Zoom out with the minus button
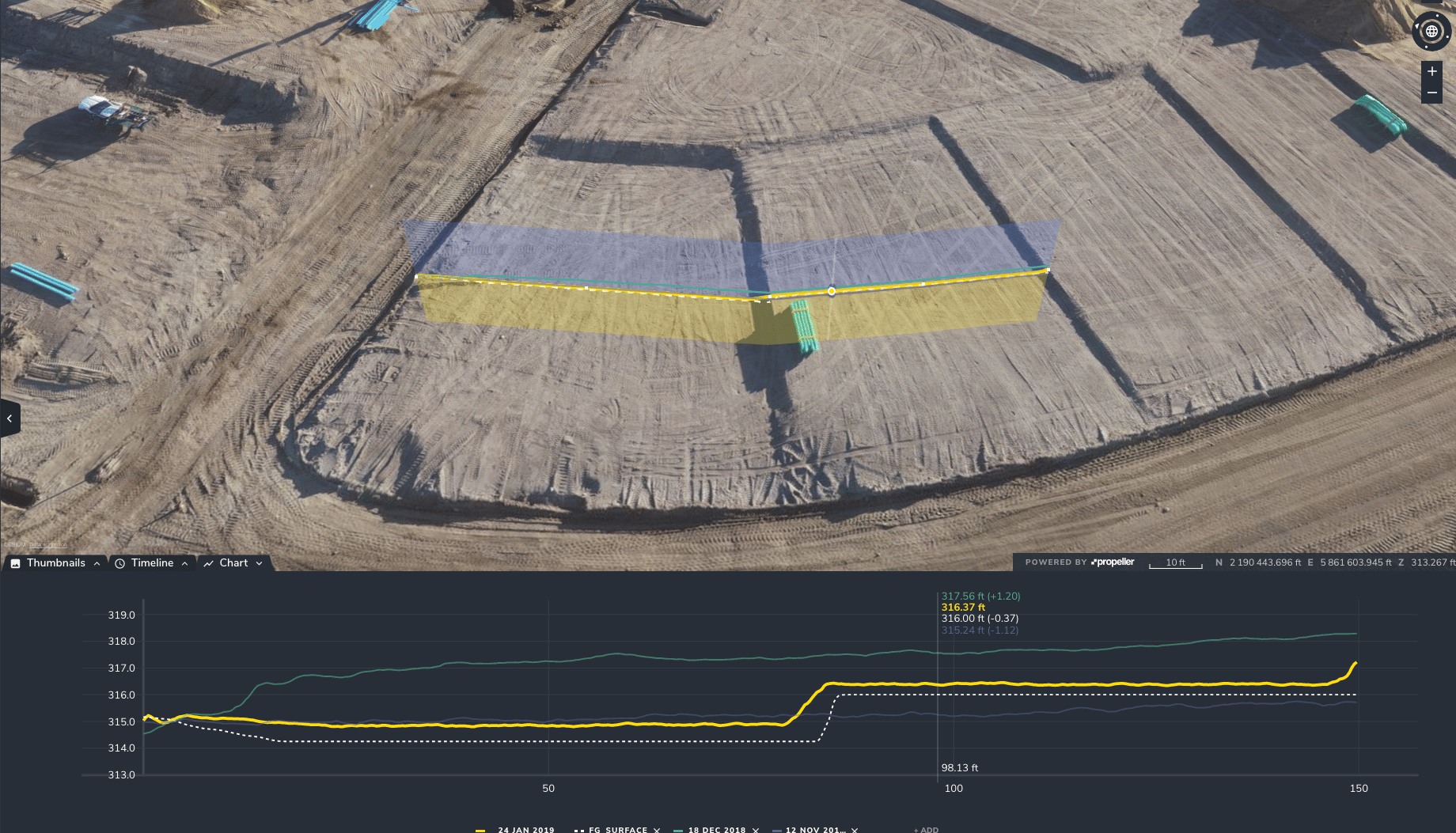The height and width of the screenshot is (833, 1456). pyautogui.click(x=1432, y=93)
